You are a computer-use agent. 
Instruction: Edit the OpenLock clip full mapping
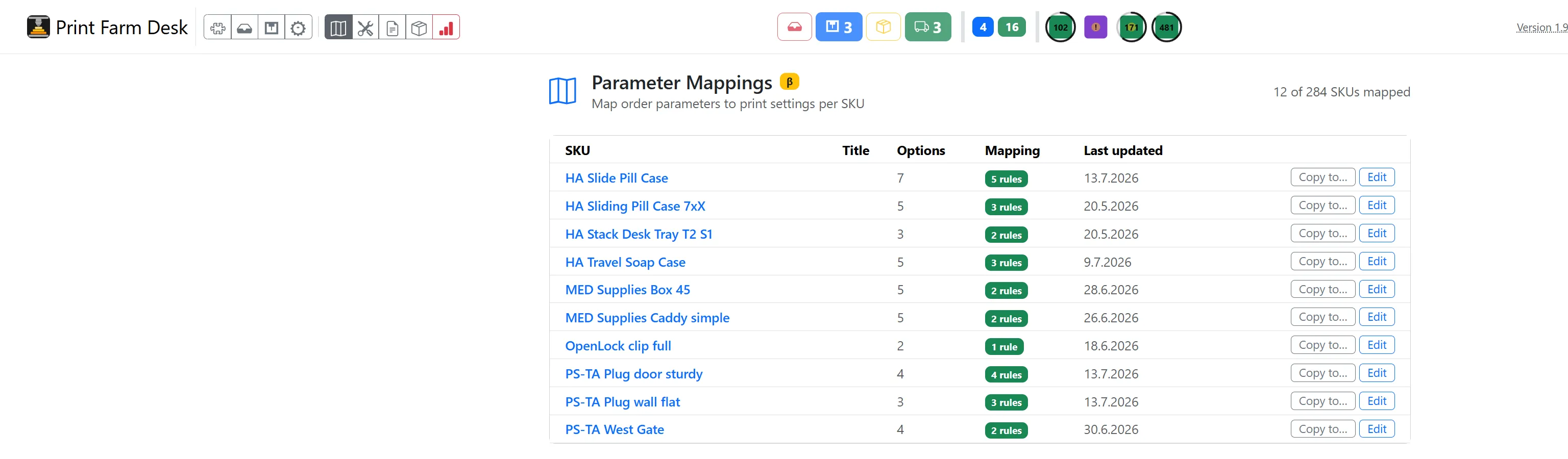point(1377,345)
